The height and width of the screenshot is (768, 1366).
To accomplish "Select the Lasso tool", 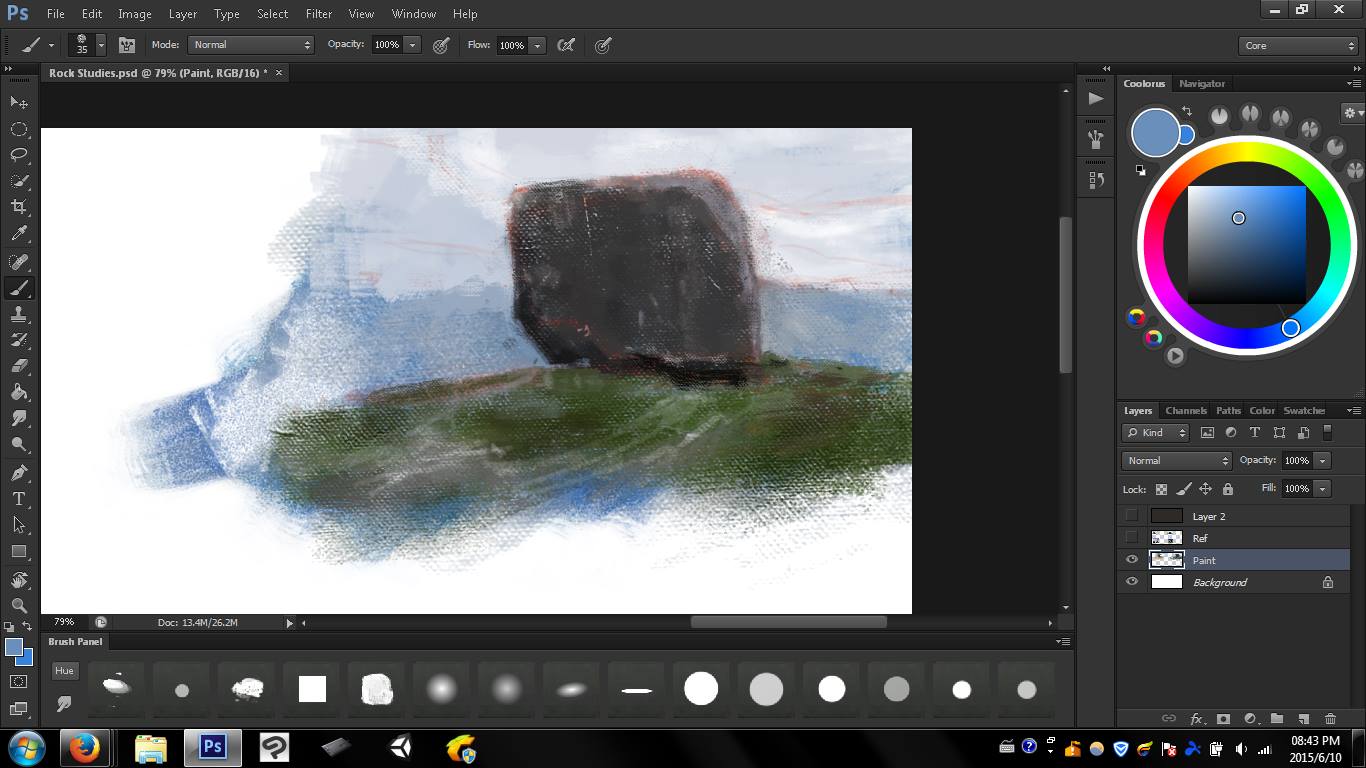I will (18, 155).
